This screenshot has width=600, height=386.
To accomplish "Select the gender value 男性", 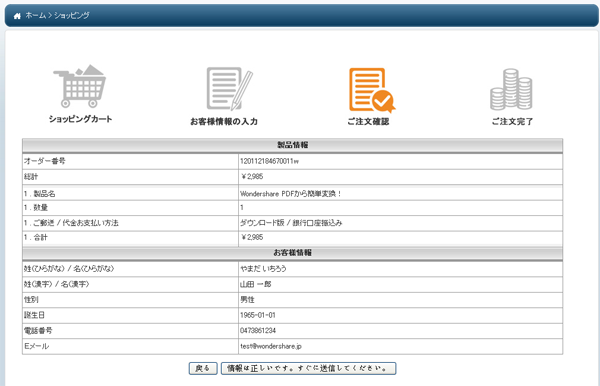I will tap(247, 300).
